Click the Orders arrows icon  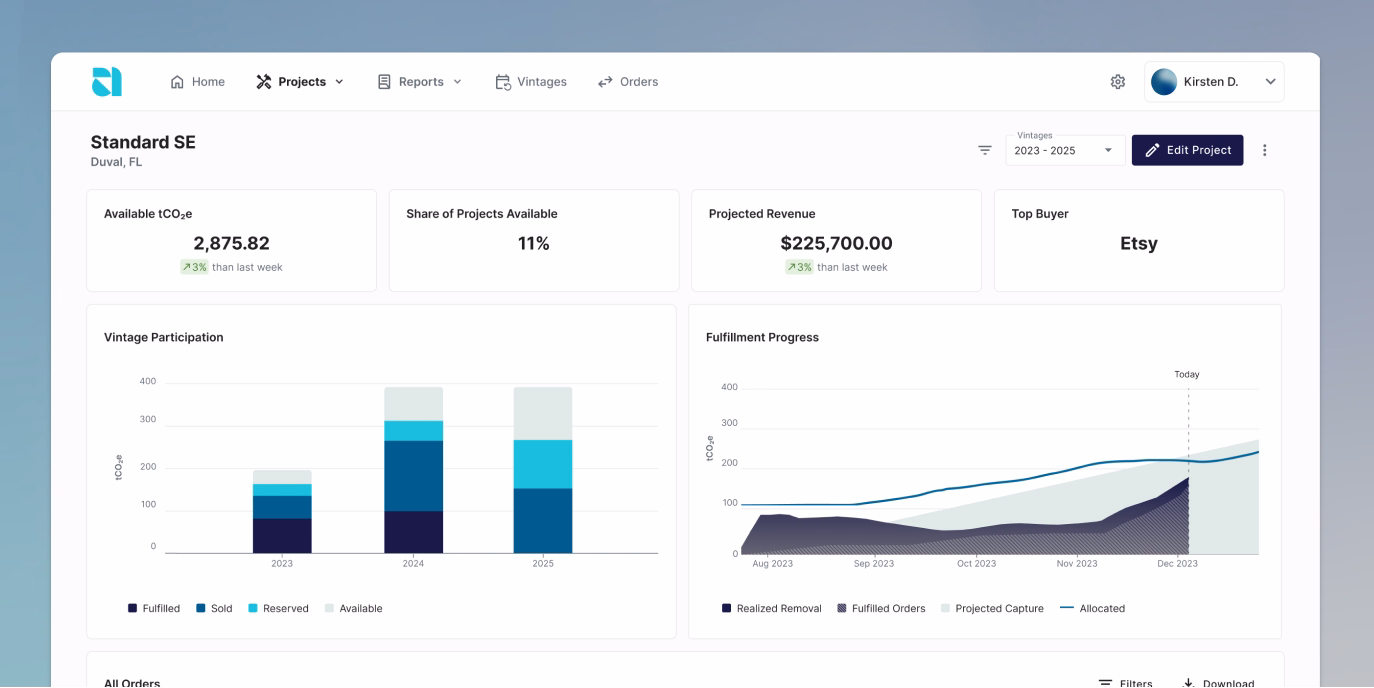pyautogui.click(x=605, y=82)
